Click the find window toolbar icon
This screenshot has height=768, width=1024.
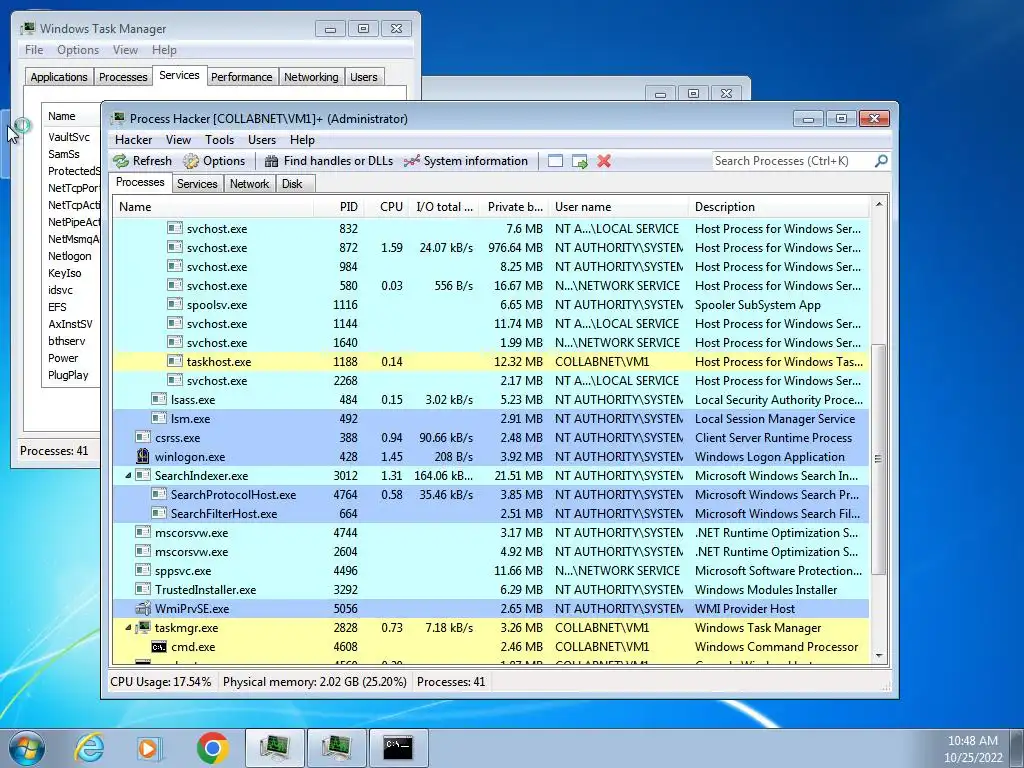[555, 161]
